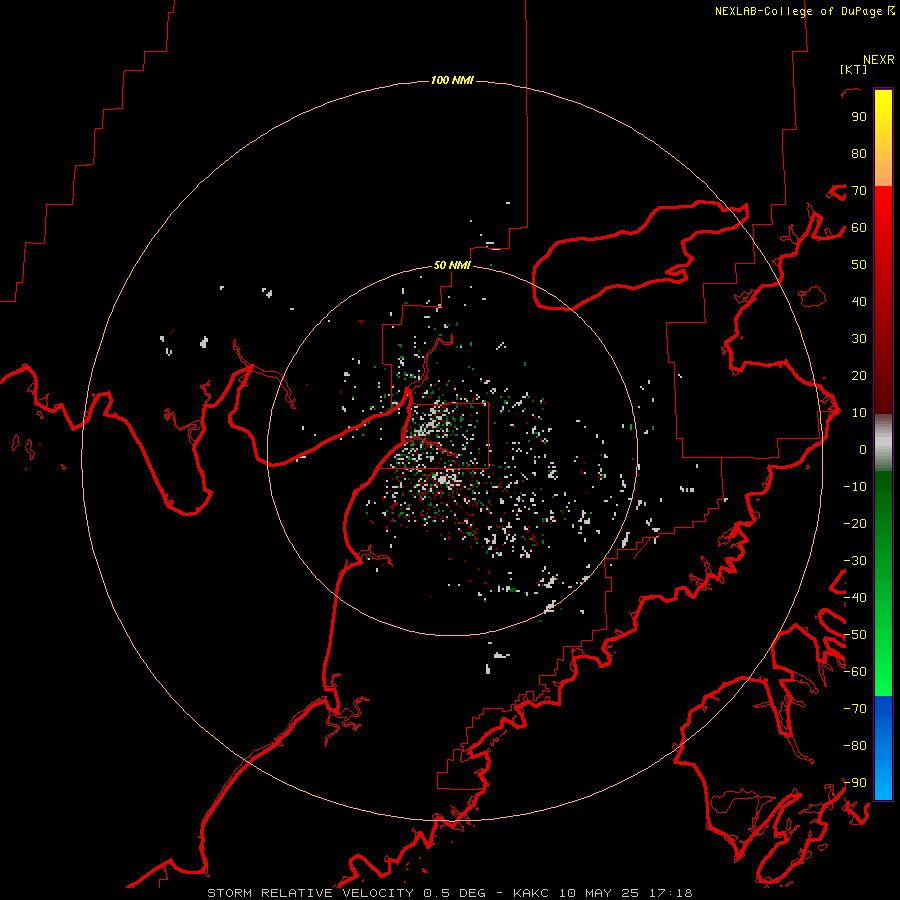Viewport: 900px width, 900px height.
Task: Click the -90 value on the velocity scale
Action: click(855, 783)
